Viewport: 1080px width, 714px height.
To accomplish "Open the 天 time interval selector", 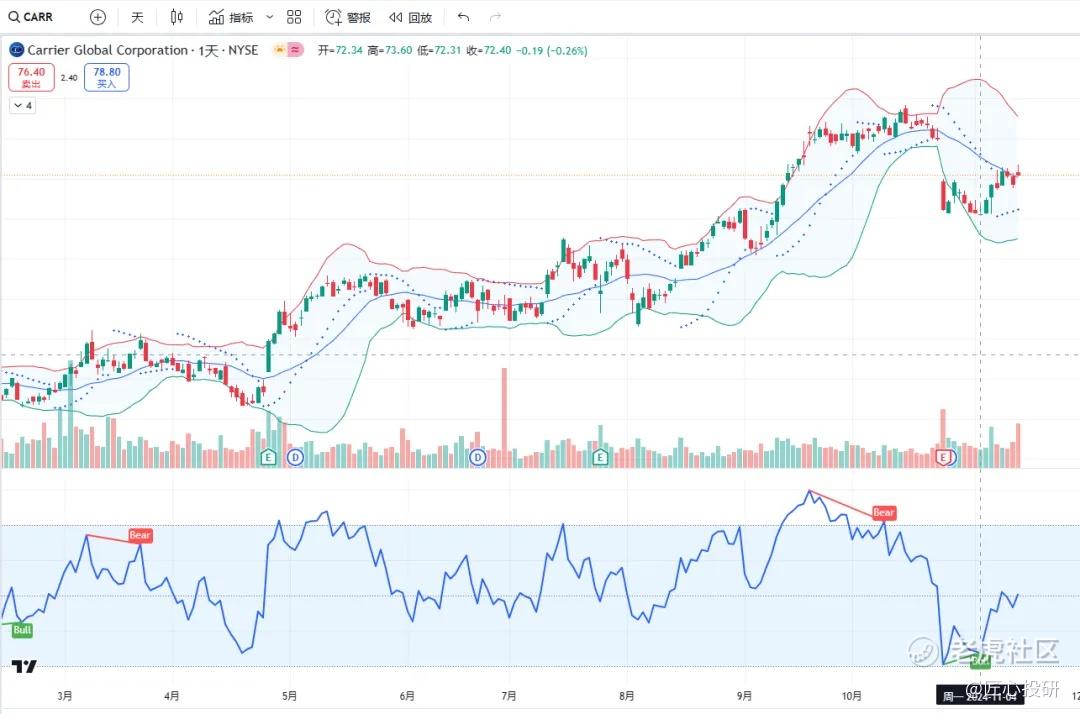I will [137, 17].
